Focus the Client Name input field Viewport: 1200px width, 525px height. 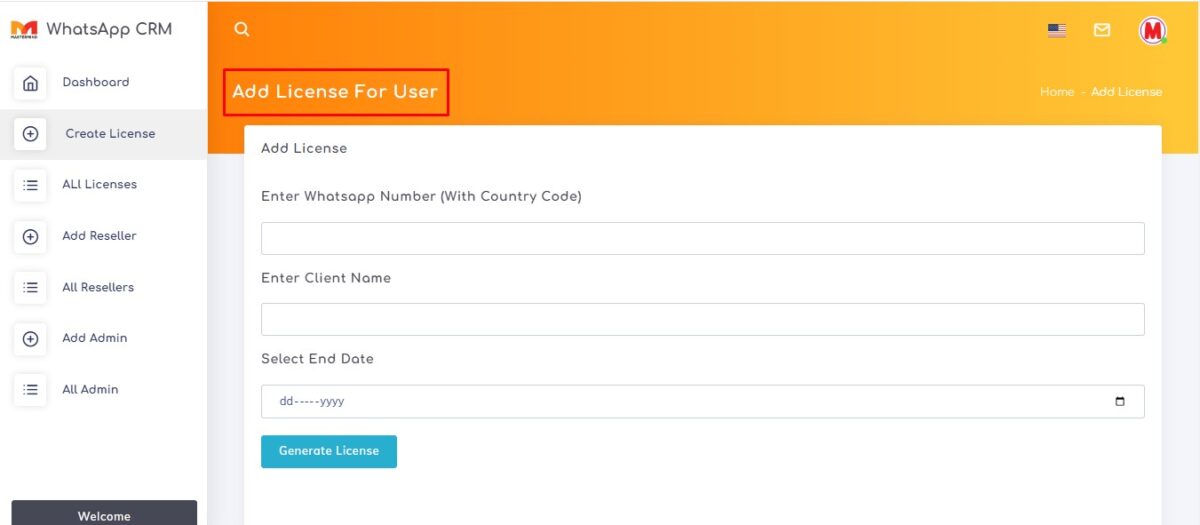[x=702, y=320]
